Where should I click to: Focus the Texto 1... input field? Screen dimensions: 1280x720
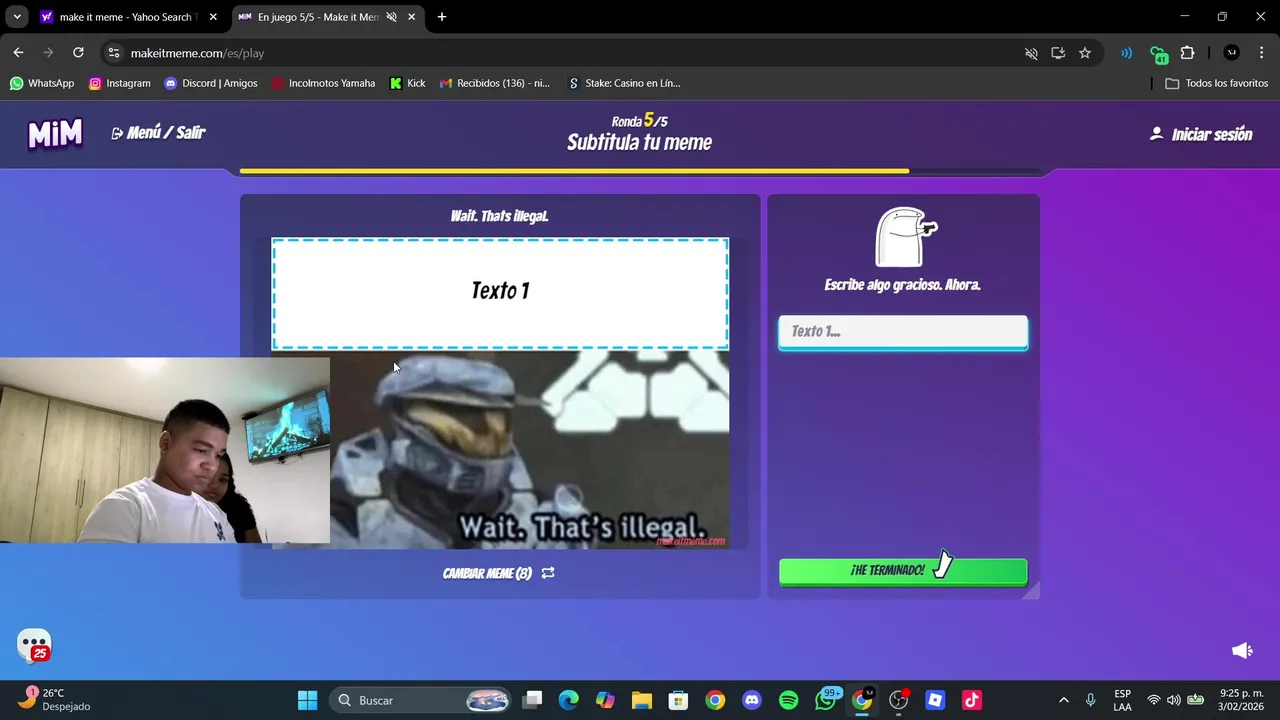(903, 332)
